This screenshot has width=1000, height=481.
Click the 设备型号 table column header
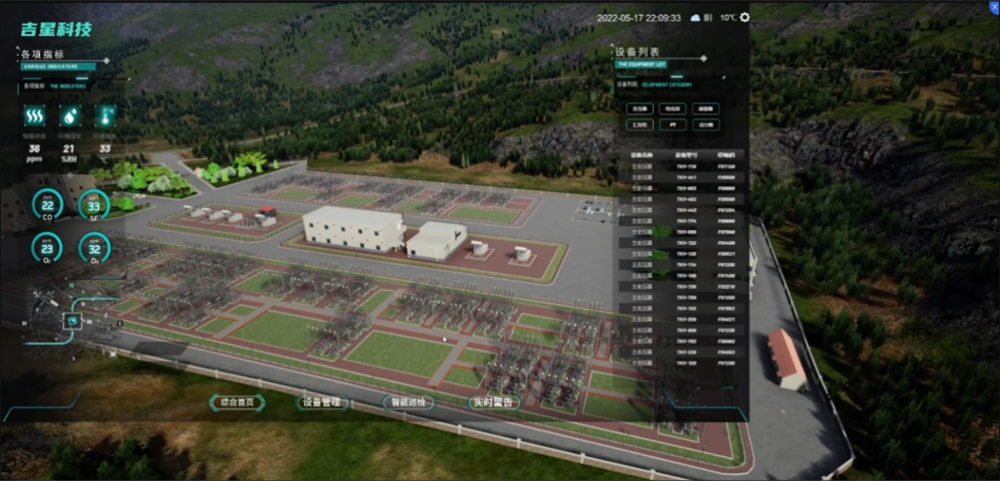pos(686,155)
